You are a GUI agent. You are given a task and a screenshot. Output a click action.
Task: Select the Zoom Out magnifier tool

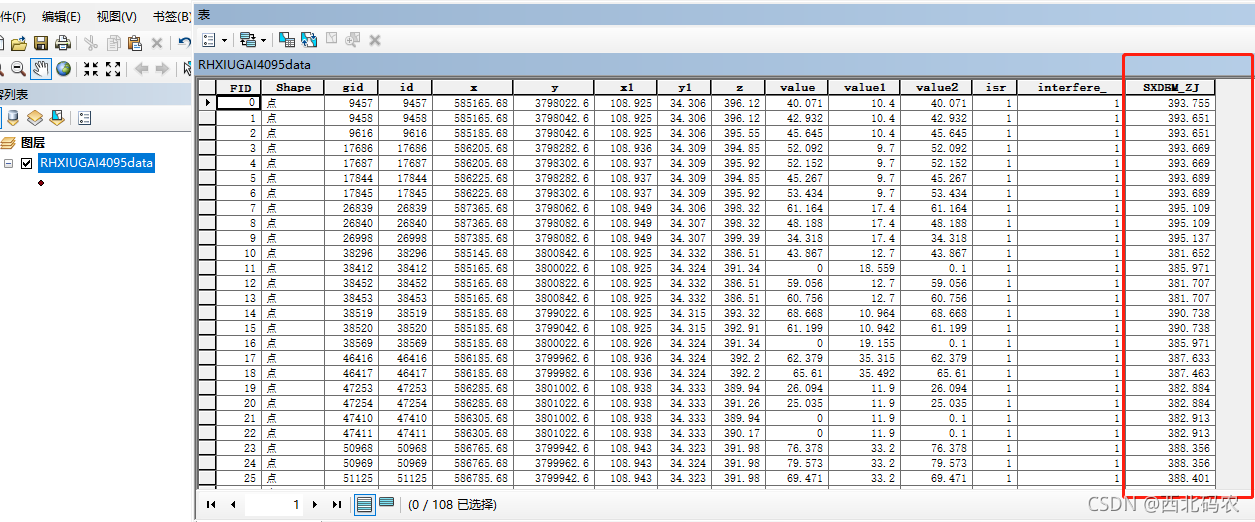click(18, 69)
